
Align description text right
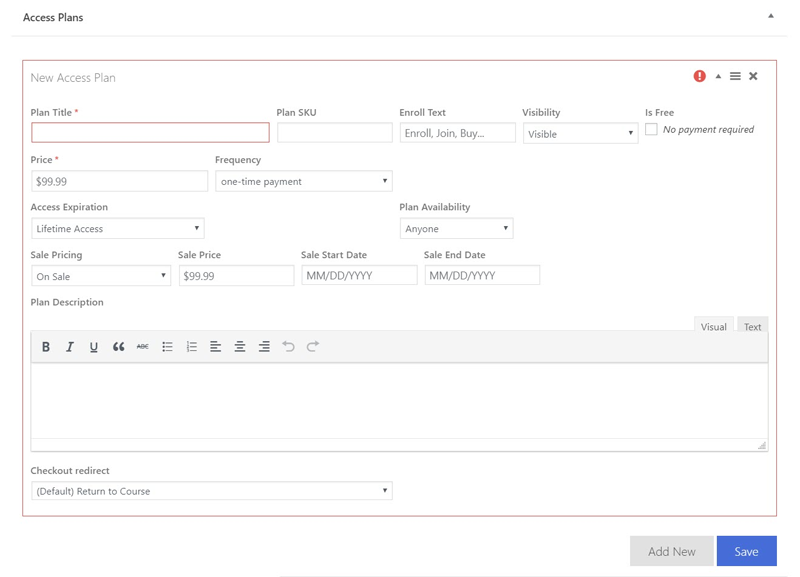click(264, 347)
